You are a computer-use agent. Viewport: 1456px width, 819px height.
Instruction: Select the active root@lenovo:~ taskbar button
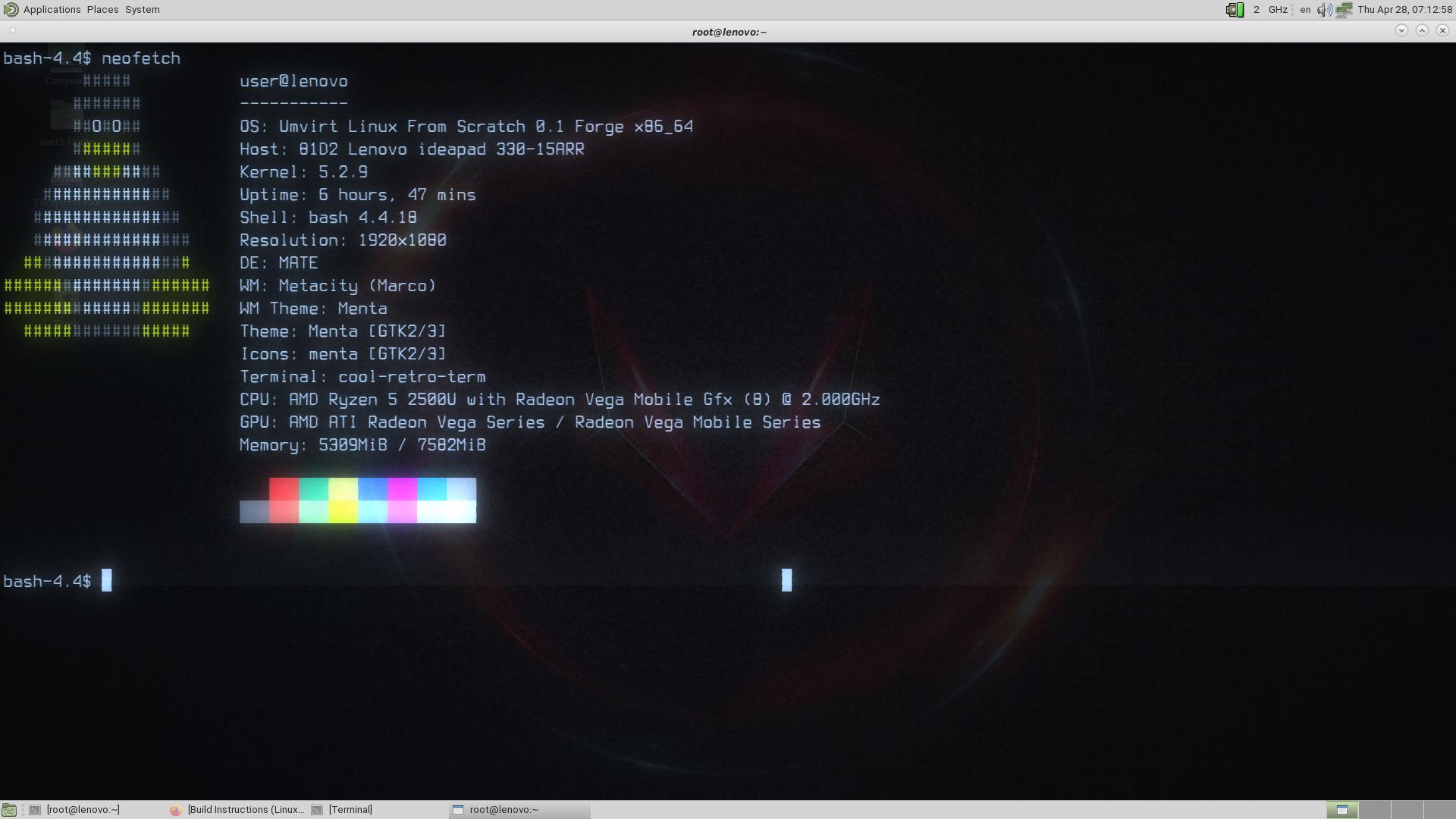[x=504, y=810]
